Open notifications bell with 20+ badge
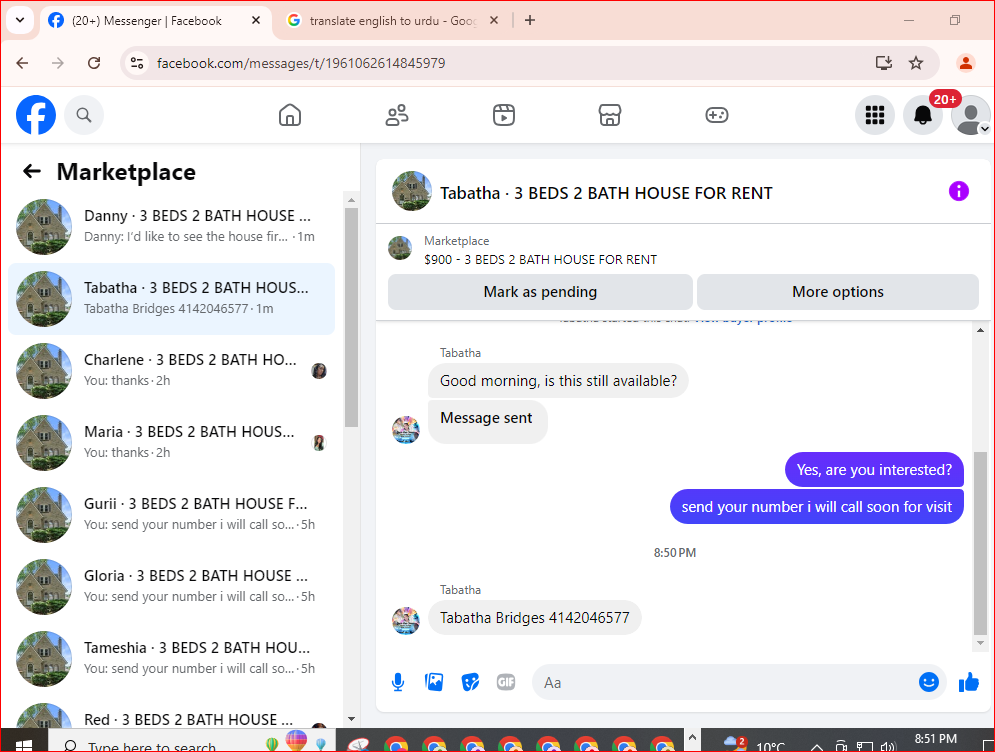Image resolution: width=995 pixels, height=752 pixels. pos(923,115)
